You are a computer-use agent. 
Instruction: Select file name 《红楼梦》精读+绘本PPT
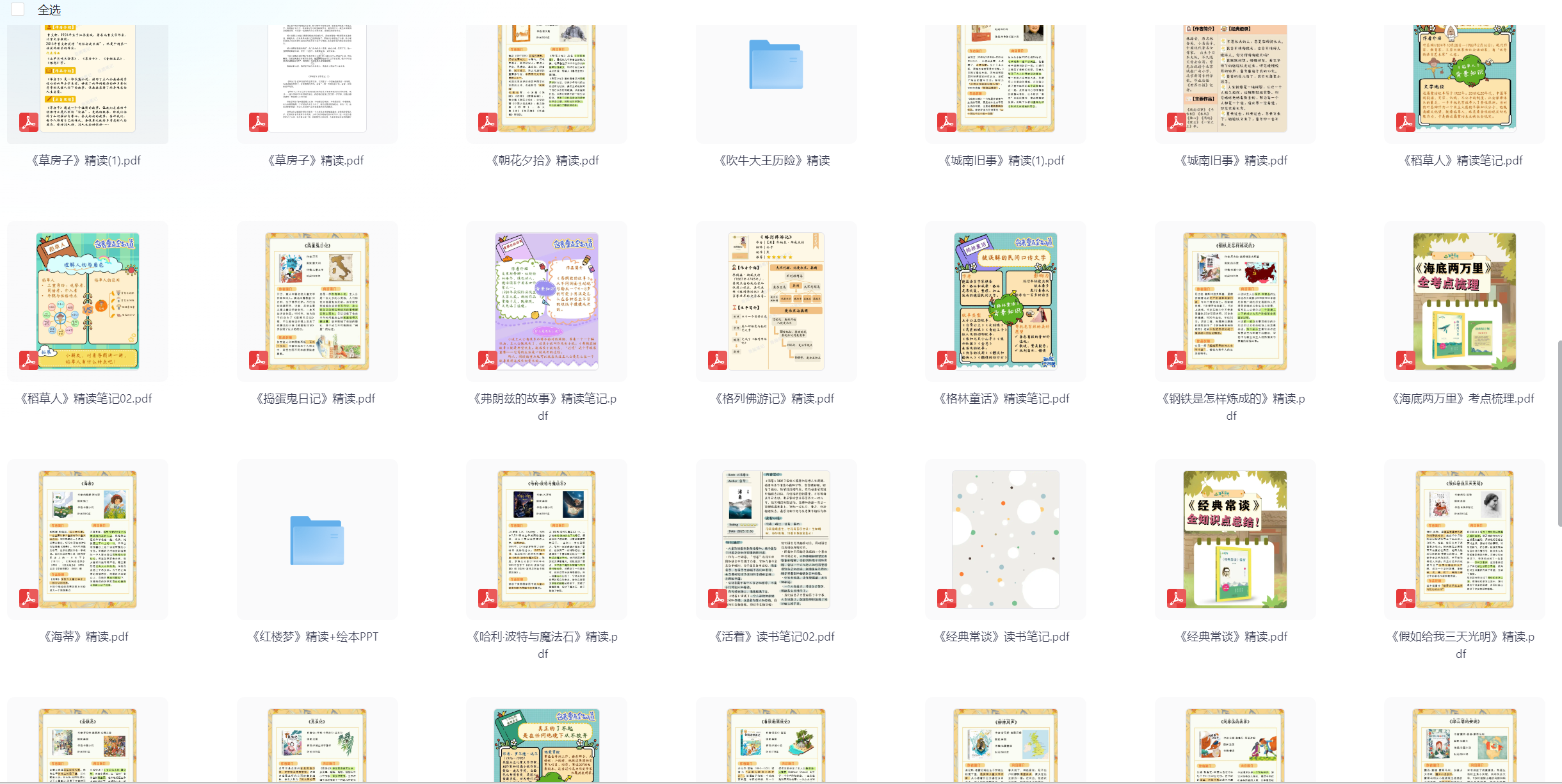[x=316, y=637]
